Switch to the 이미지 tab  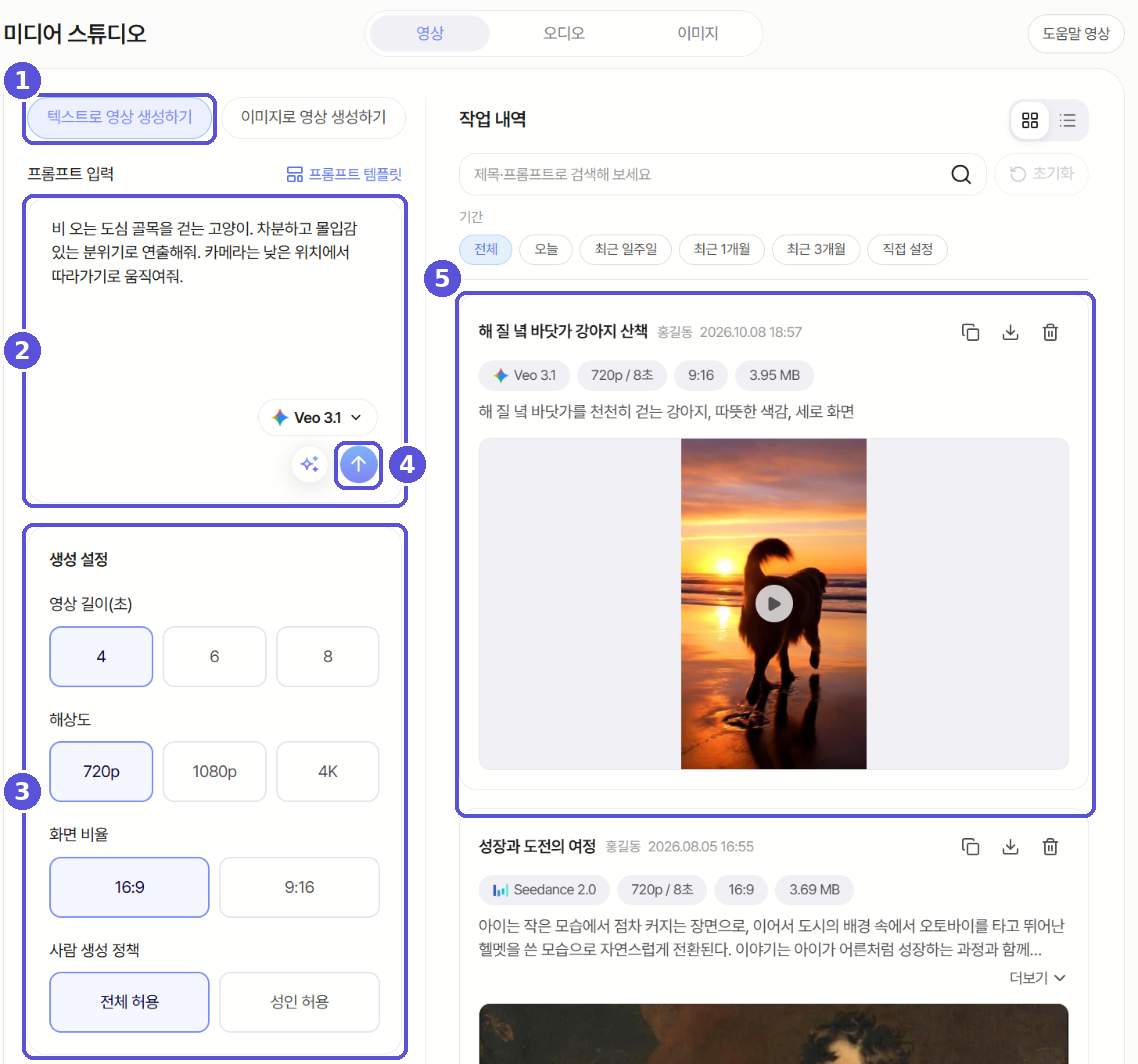pos(697,33)
